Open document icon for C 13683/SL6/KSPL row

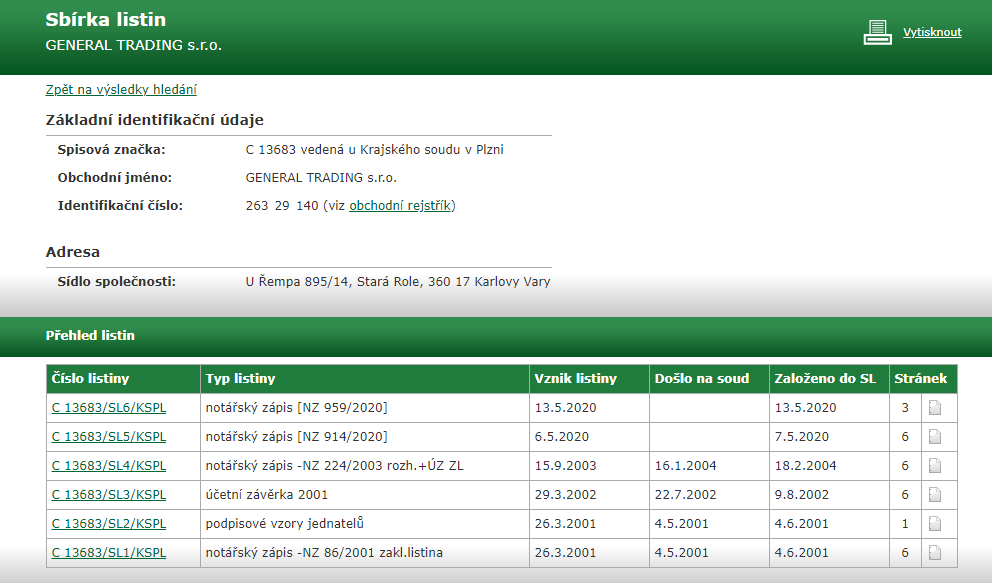click(x=935, y=408)
